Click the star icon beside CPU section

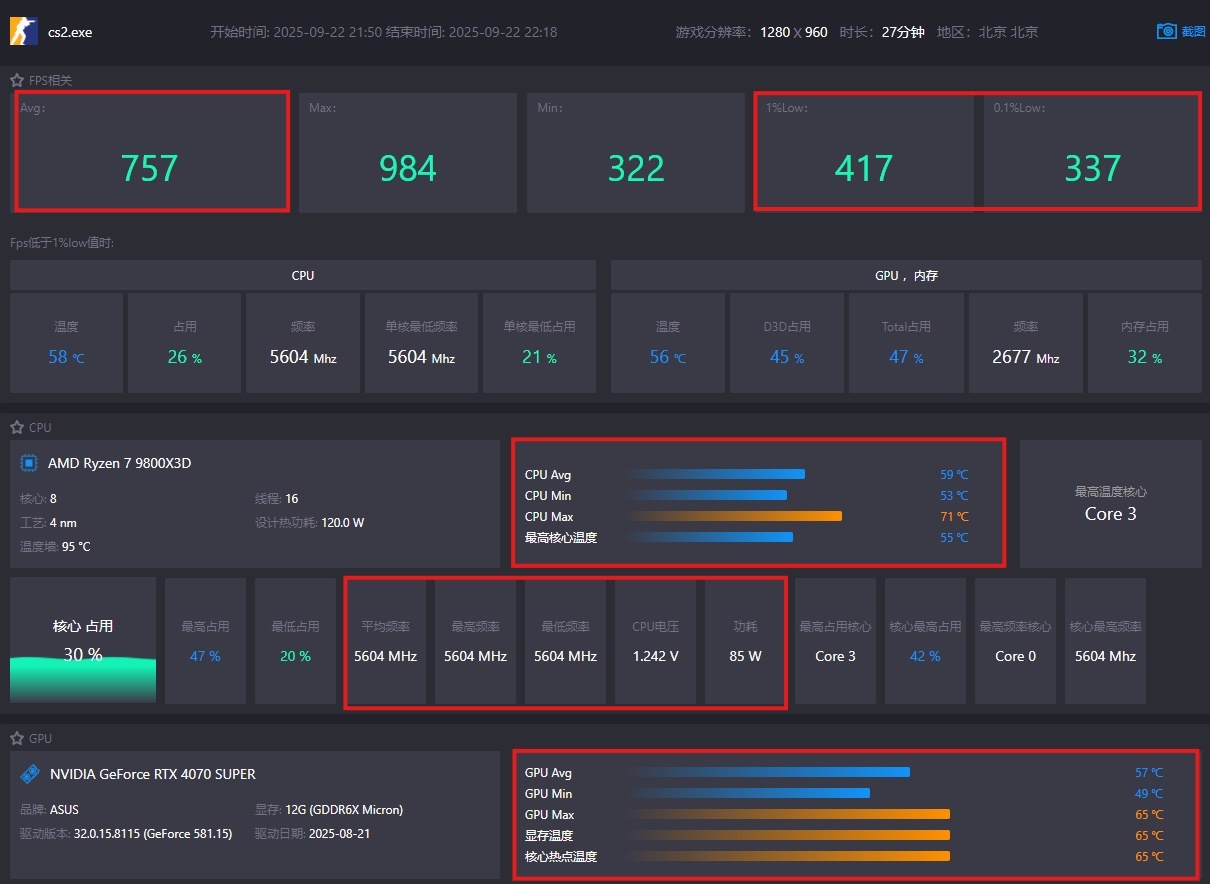pyautogui.click(x=17, y=427)
